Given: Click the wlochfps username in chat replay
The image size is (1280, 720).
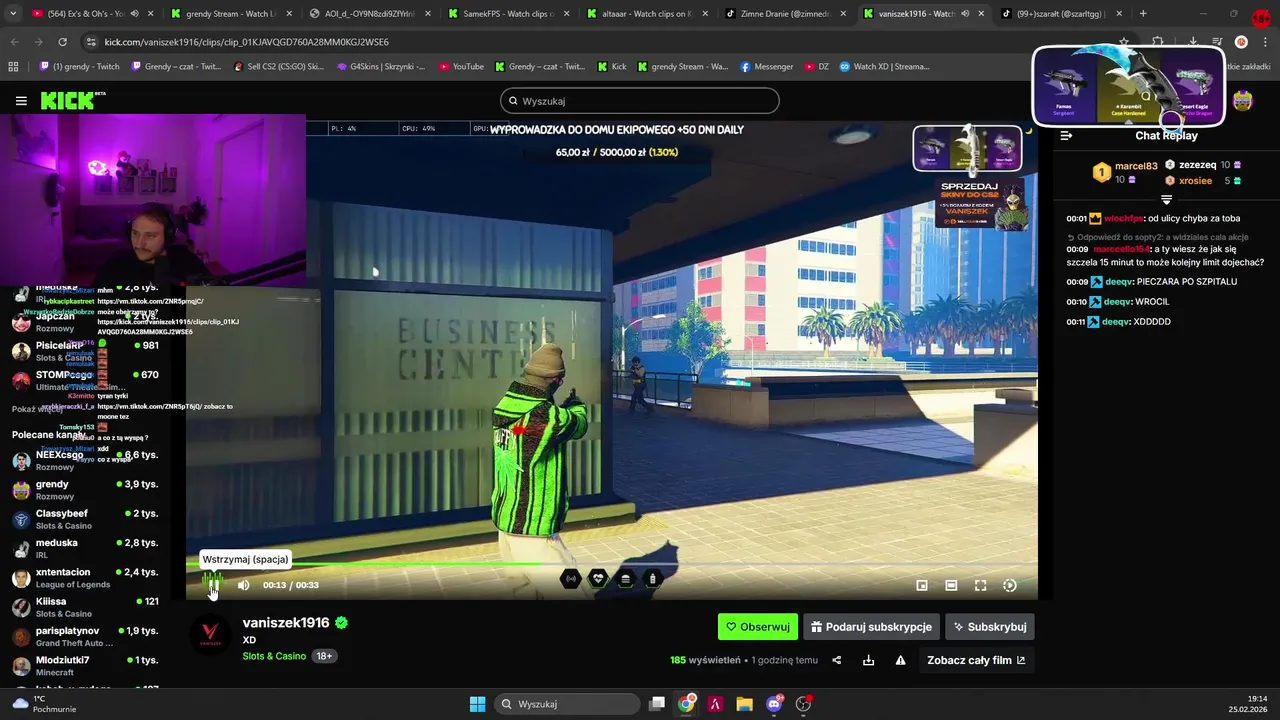Looking at the screenshot, I should (1123, 218).
